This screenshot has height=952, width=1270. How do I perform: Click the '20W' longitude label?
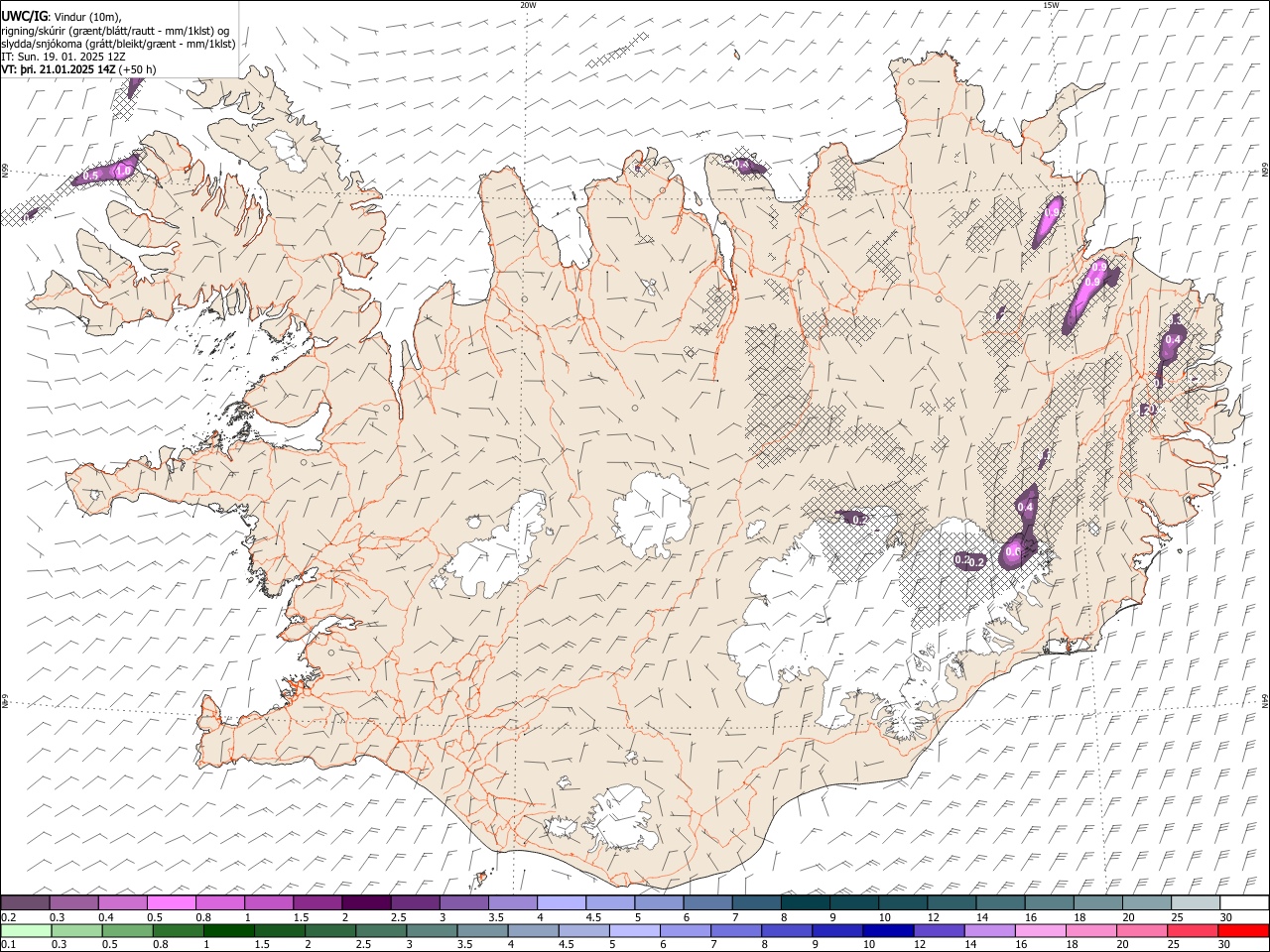pyautogui.click(x=528, y=5)
